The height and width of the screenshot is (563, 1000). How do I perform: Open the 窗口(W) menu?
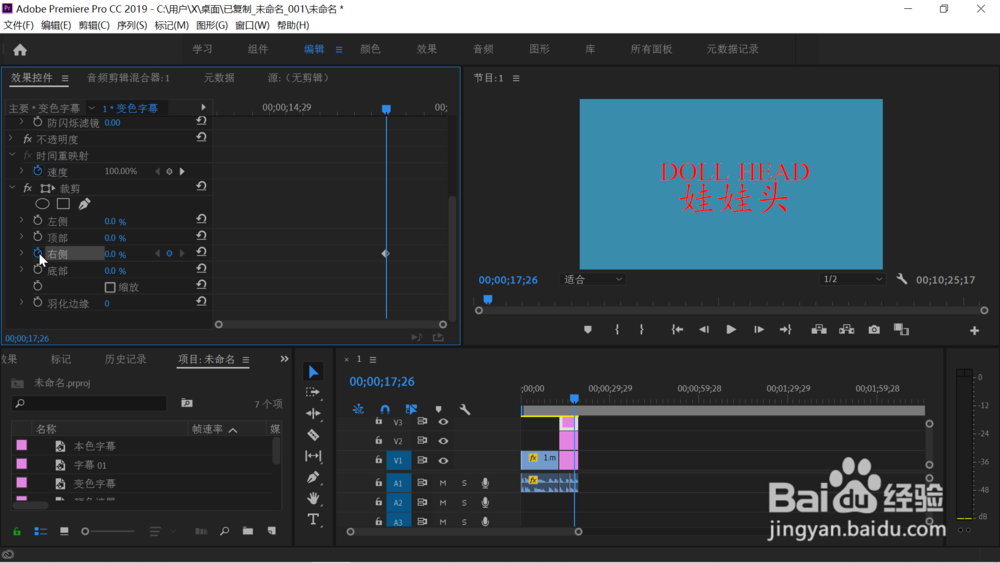pyautogui.click(x=252, y=25)
